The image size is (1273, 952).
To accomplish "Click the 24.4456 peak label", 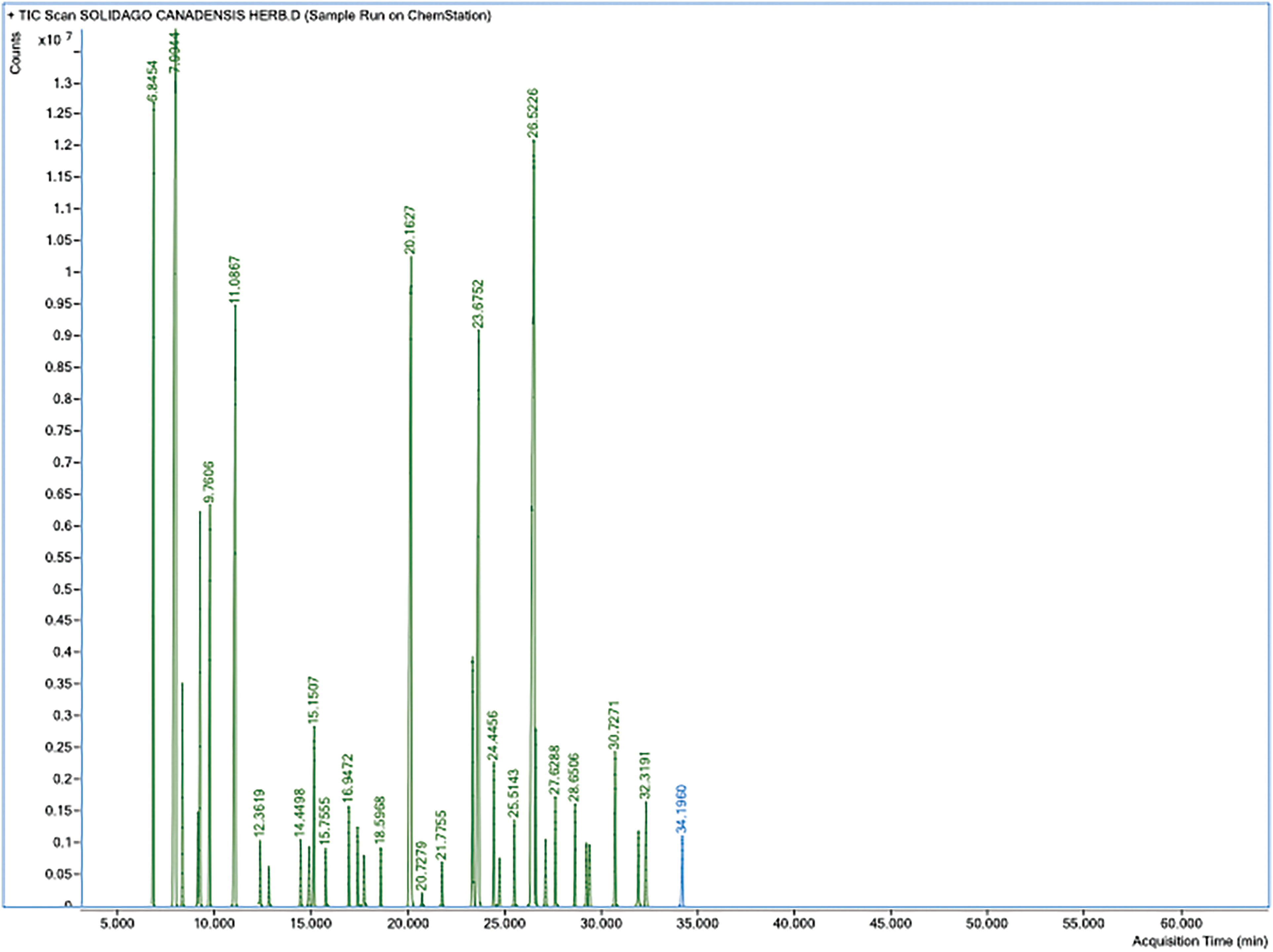I will 493,736.
